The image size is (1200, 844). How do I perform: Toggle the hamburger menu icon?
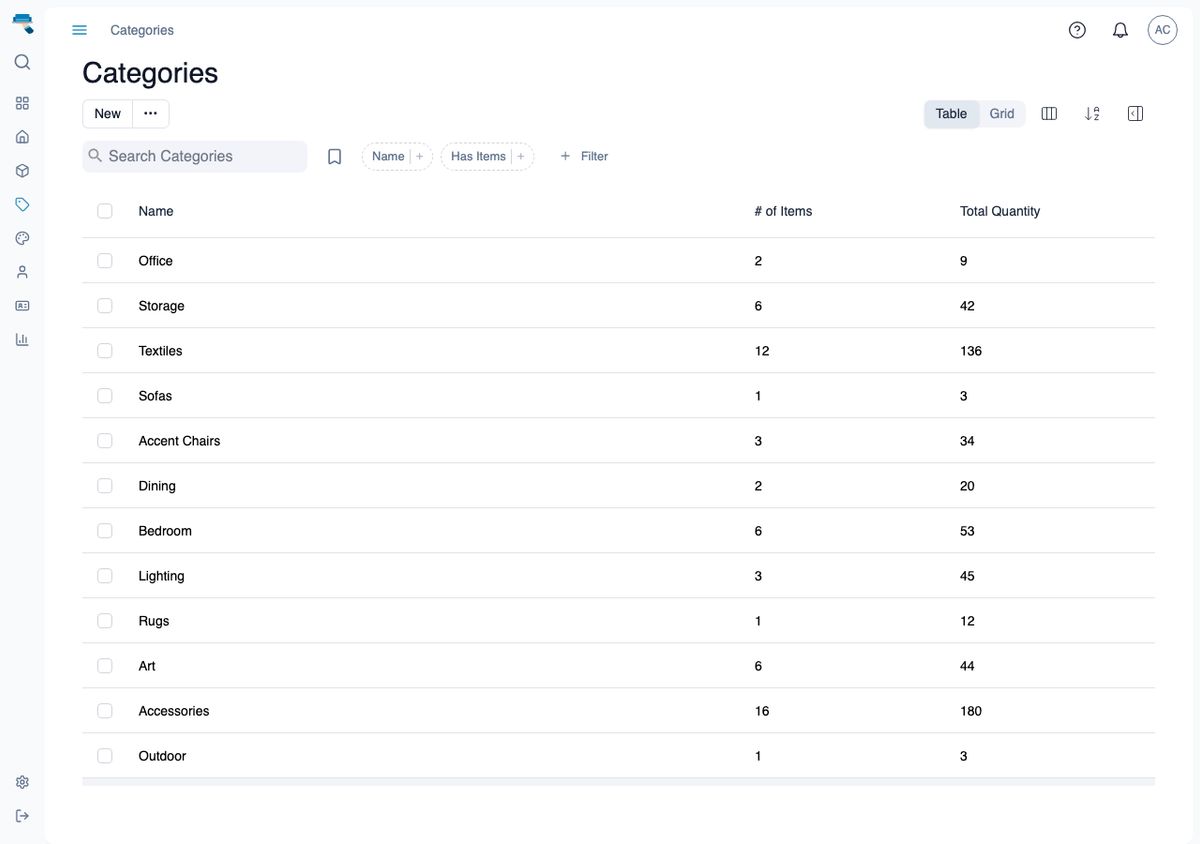(x=80, y=30)
